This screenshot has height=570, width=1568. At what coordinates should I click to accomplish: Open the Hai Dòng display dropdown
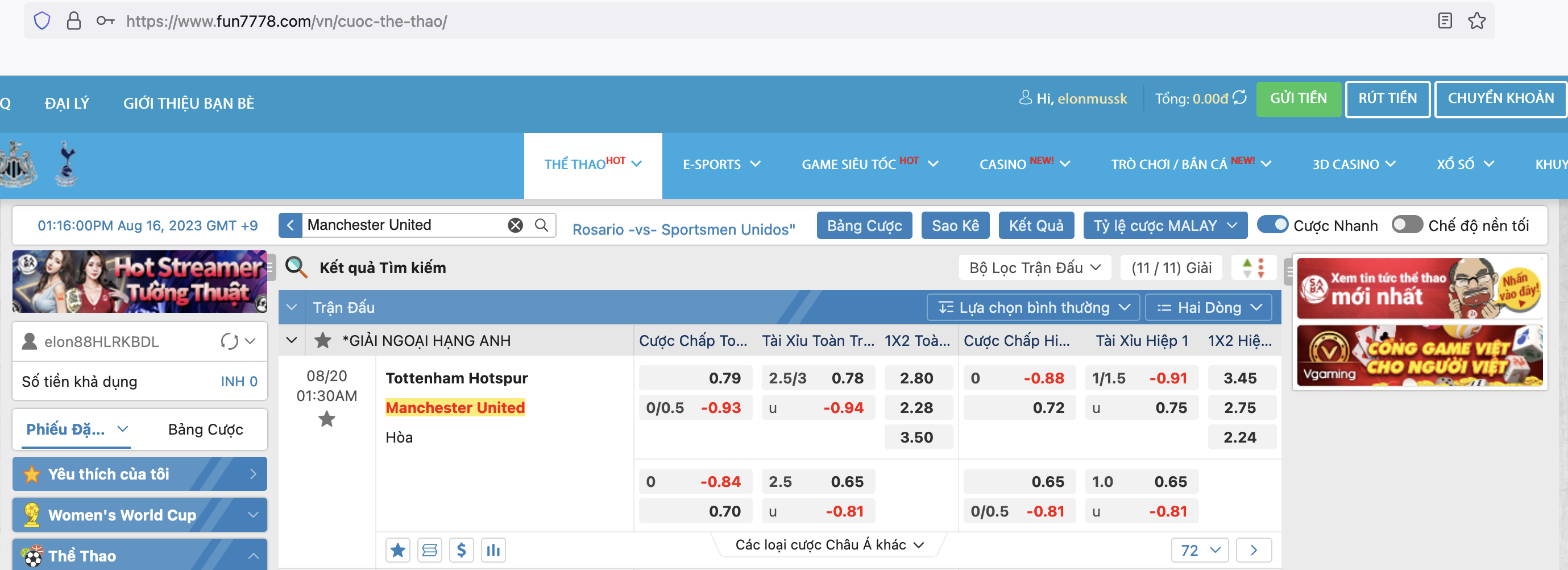tap(1208, 308)
